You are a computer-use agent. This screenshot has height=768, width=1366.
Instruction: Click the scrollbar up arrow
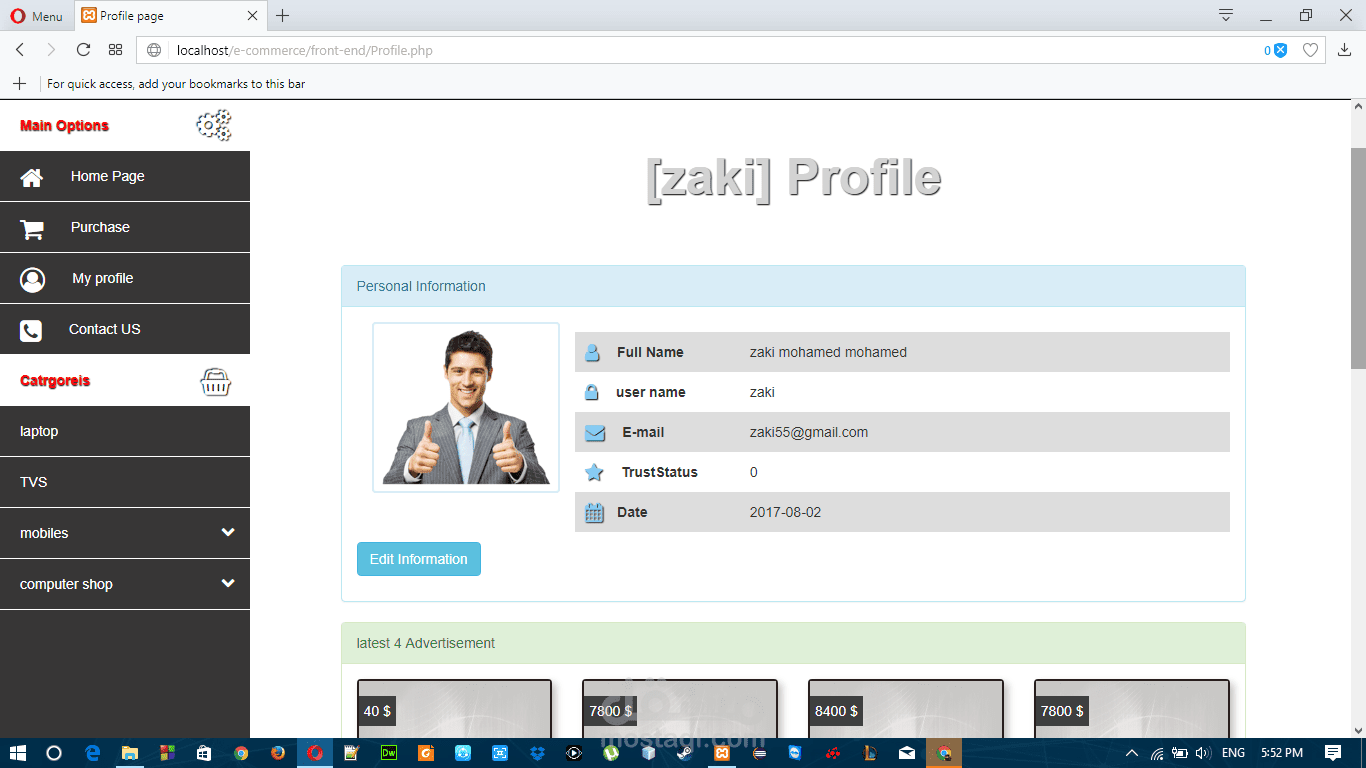coord(1358,105)
